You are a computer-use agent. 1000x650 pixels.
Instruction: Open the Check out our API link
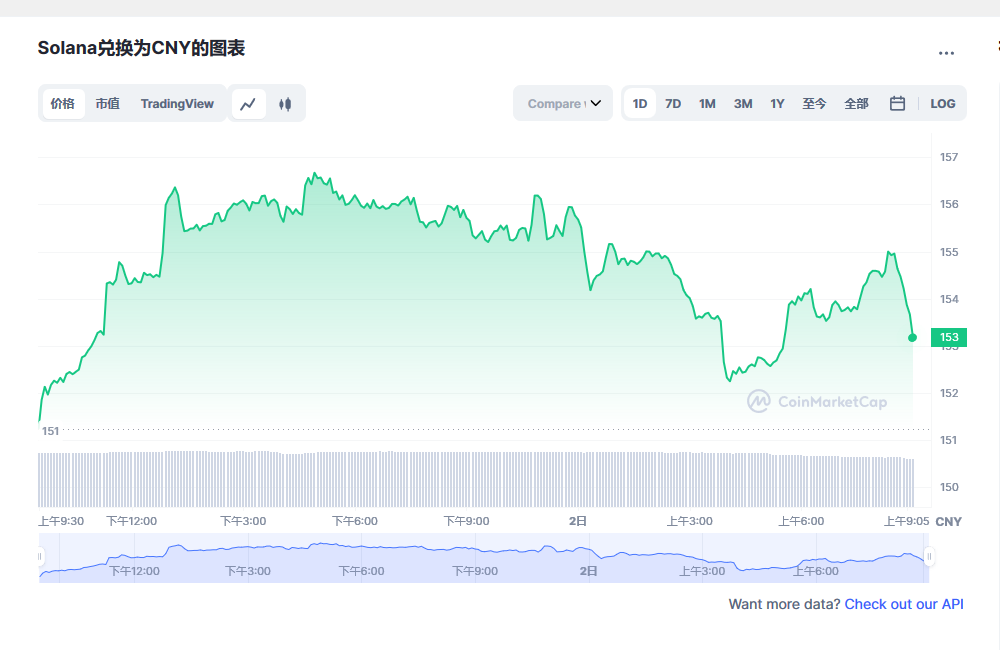click(x=904, y=604)
